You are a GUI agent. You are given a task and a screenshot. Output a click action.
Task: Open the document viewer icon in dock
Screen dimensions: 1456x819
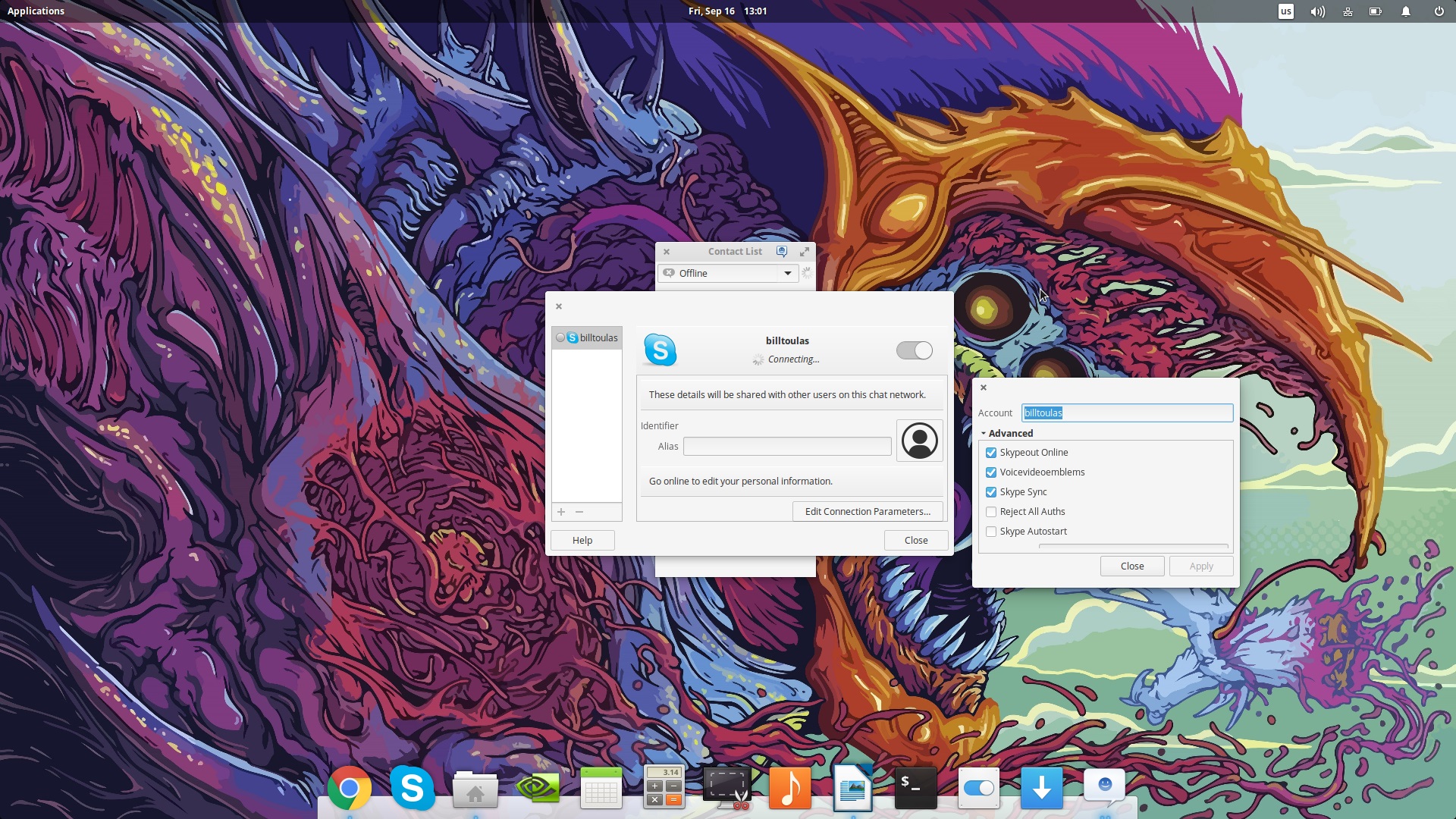(852, 788)
